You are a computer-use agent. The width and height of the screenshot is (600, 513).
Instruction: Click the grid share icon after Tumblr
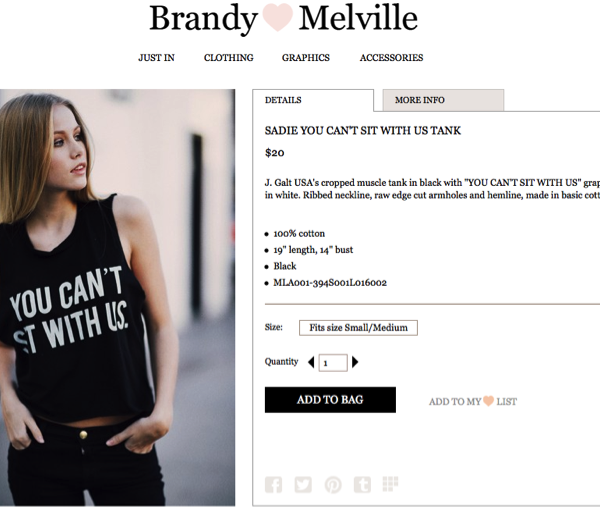pos(390,484)
